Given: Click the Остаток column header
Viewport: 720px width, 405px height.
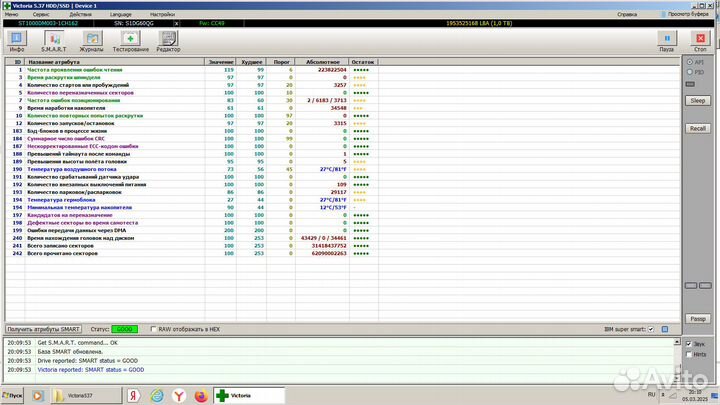Looking at the screenshot, I should click(x=363, y=62).
